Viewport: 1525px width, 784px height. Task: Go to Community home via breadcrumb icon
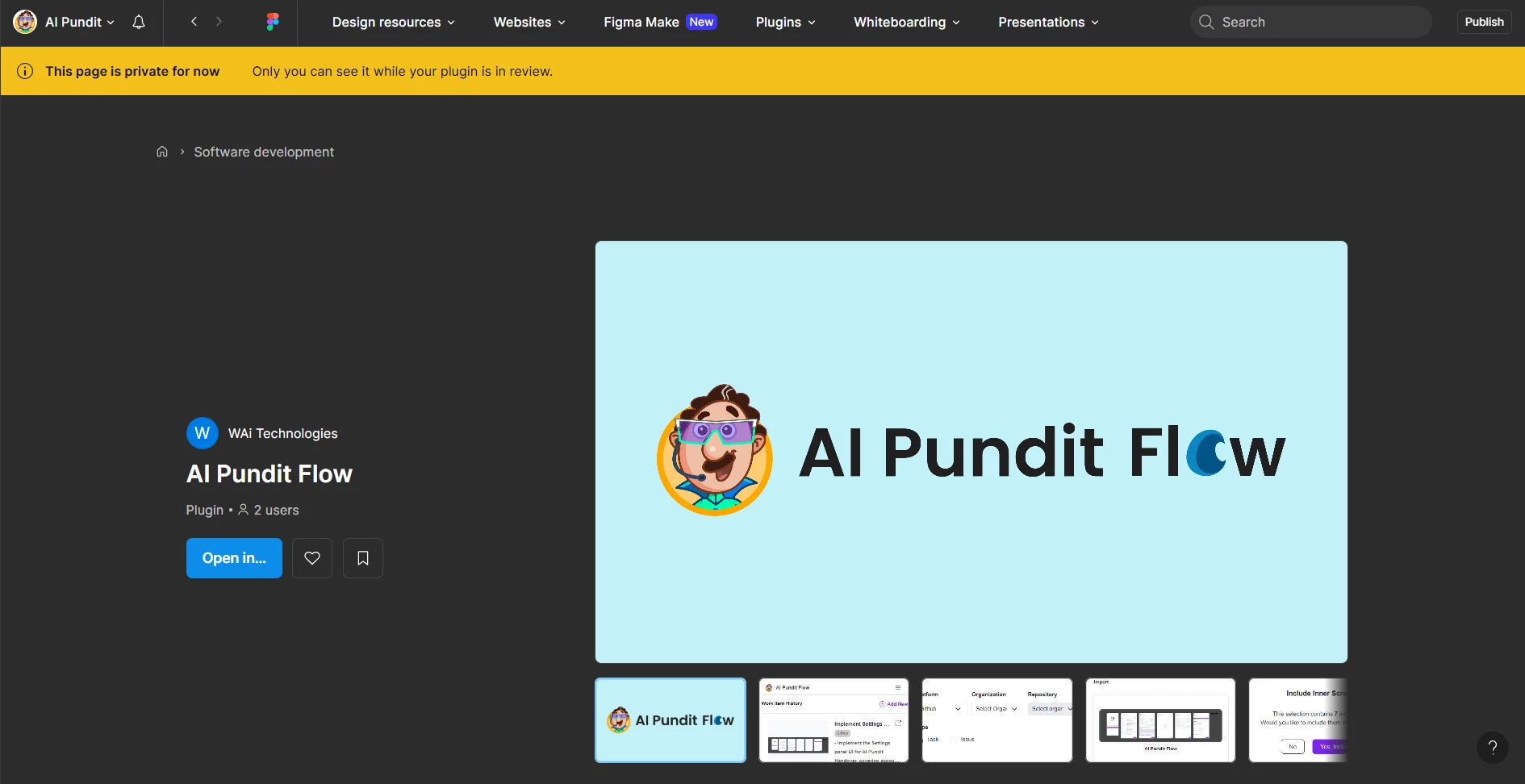(162, 152)
